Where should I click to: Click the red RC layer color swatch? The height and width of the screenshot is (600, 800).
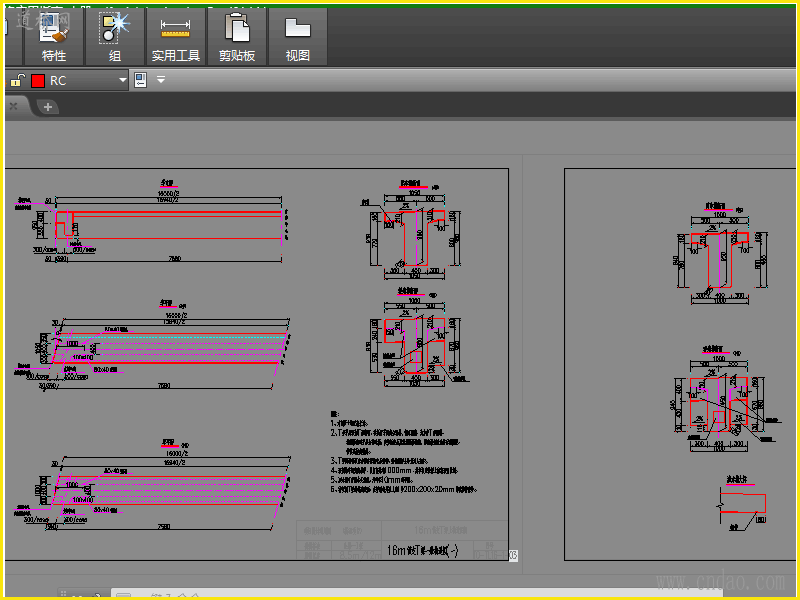pyautogui.click(x=38, y=80)
